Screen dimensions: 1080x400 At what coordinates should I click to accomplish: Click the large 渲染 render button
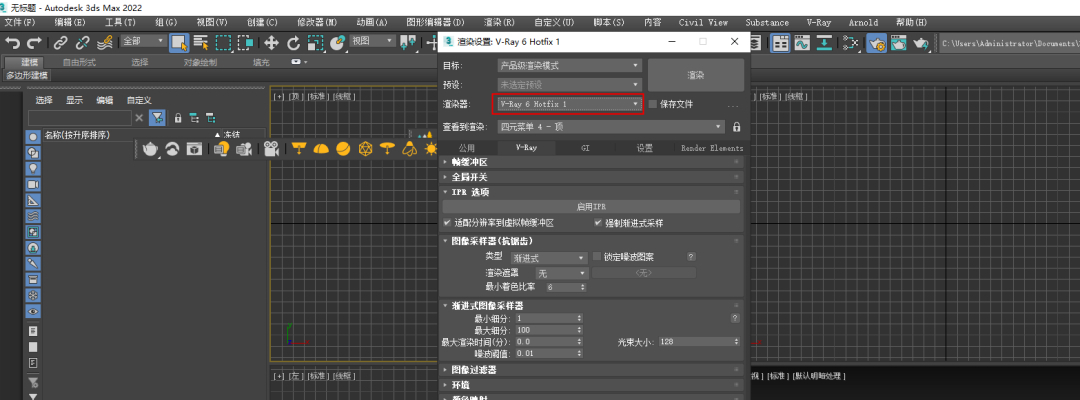(x=696, y=74)
